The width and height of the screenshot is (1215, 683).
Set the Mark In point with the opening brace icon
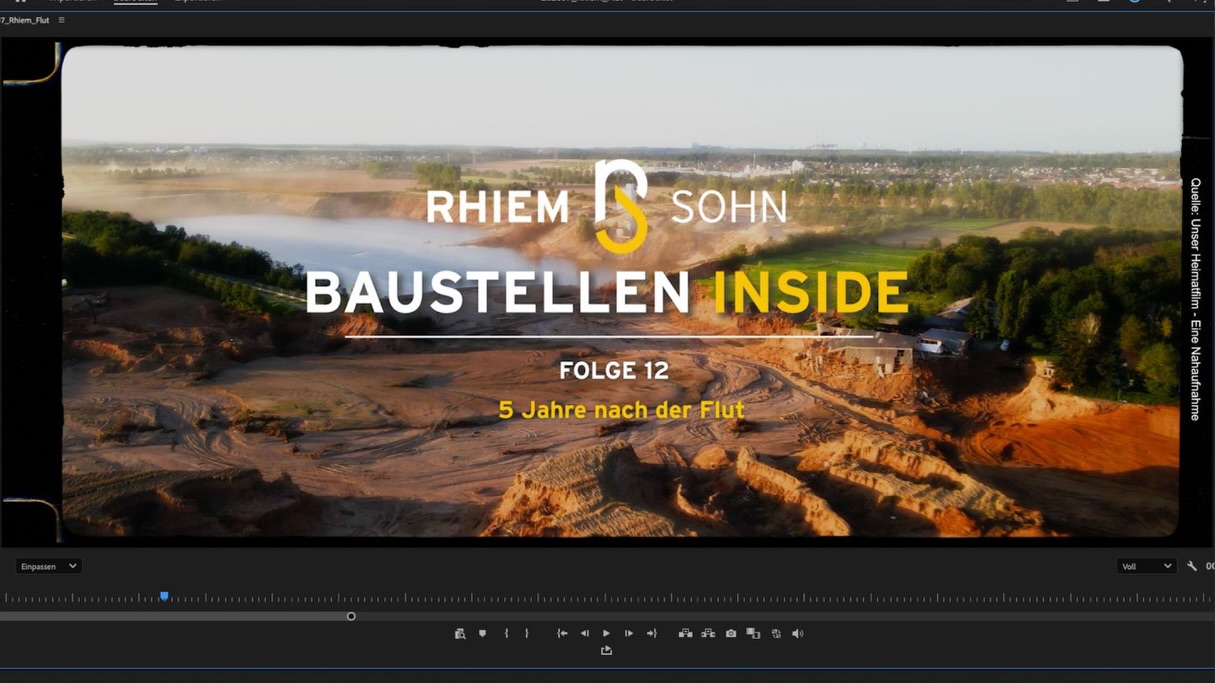(x=506, y=634)
